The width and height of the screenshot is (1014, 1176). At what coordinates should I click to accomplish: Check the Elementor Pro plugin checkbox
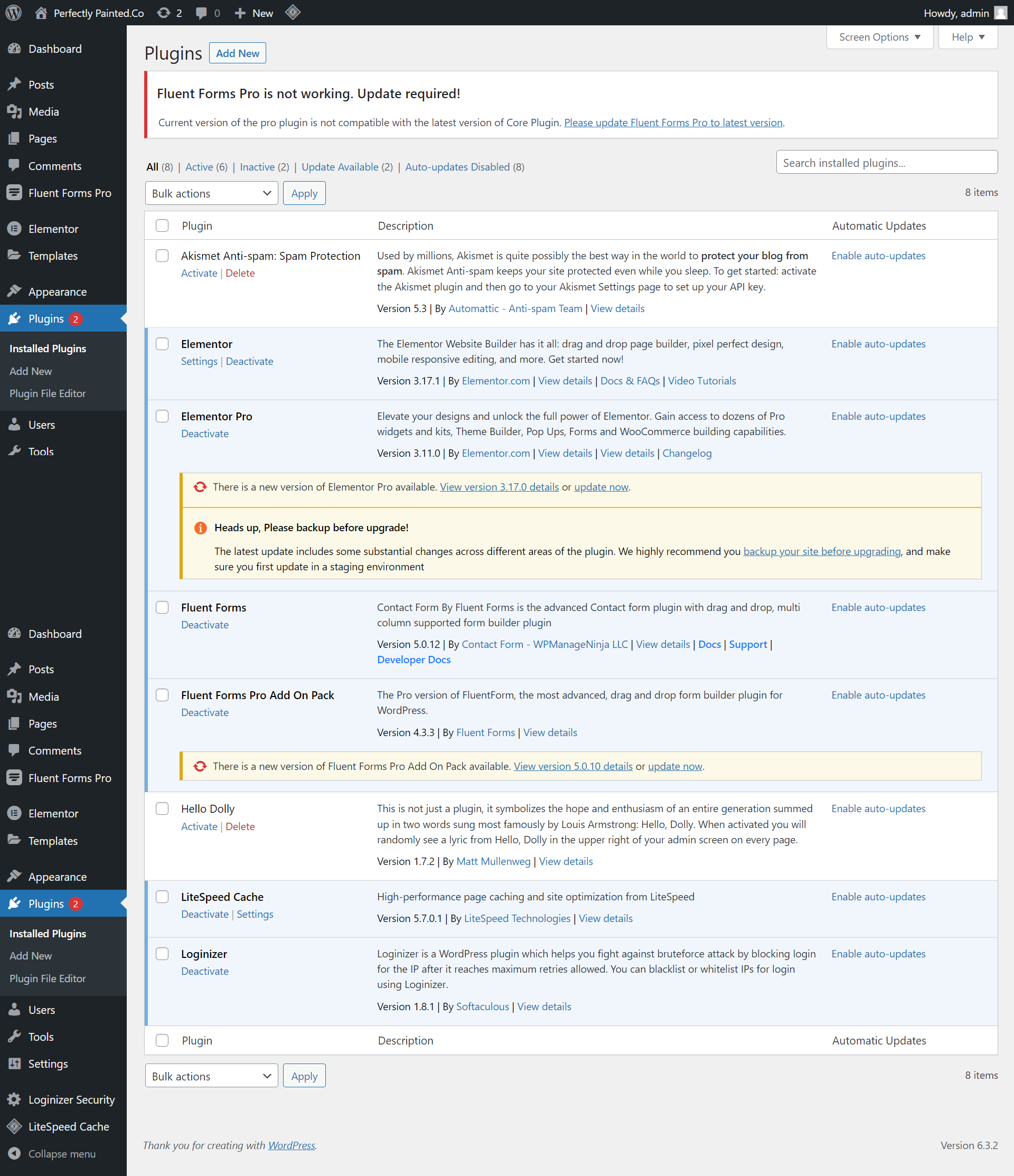pos(162,416)
